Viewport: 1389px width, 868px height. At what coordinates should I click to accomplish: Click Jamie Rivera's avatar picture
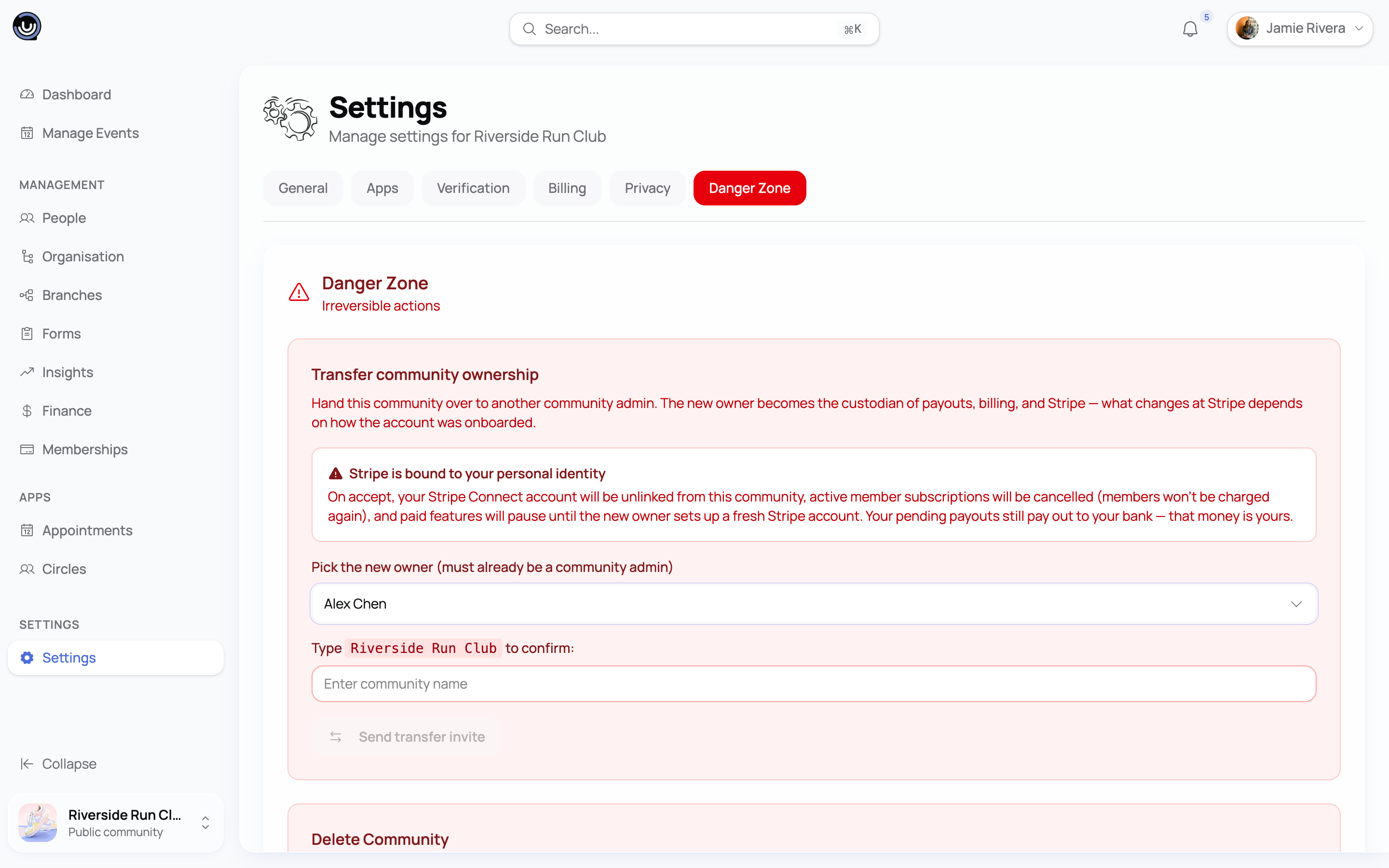pos(1247,28)
